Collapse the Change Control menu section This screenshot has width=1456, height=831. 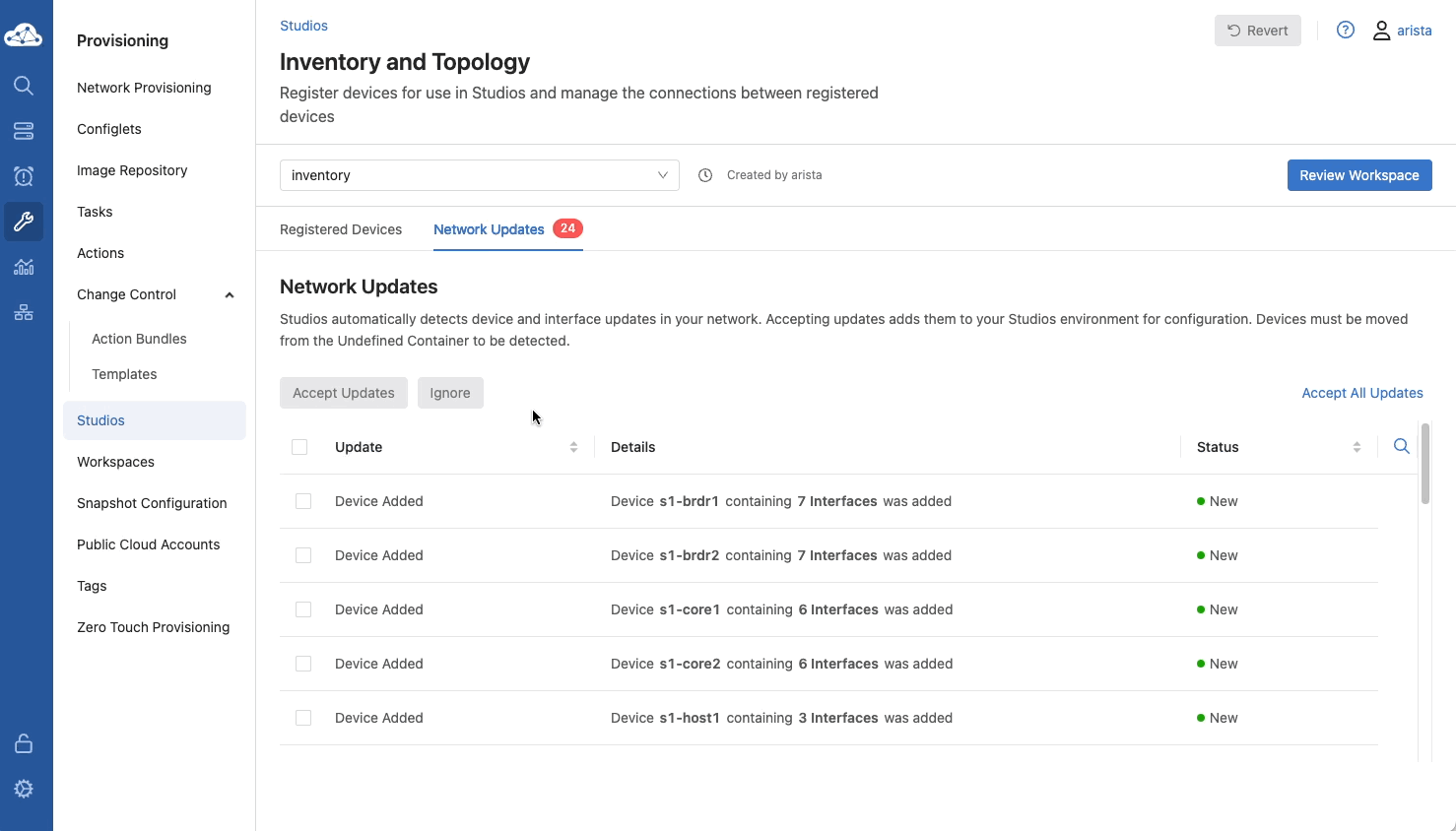click(230, 294)
